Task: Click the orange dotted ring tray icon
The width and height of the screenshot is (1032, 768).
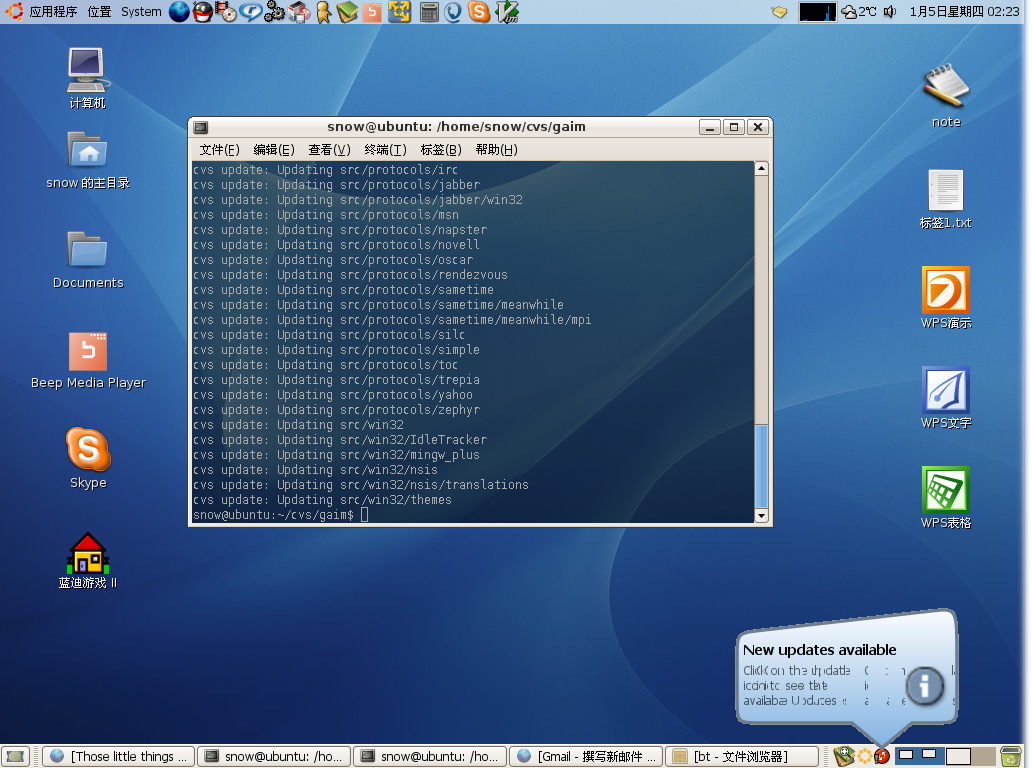Action: point(865,757)
